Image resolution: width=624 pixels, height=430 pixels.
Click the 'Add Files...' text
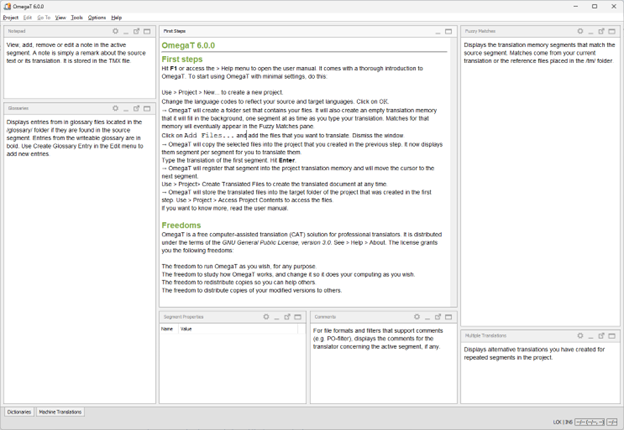(209, 136)
